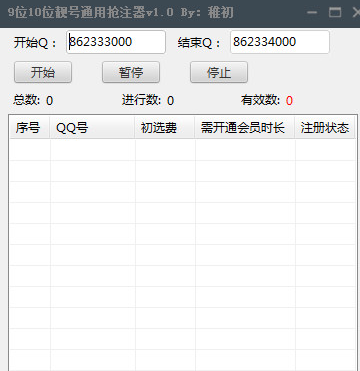
Task: Click the red 有效数 count value
Action: [289, 100]
